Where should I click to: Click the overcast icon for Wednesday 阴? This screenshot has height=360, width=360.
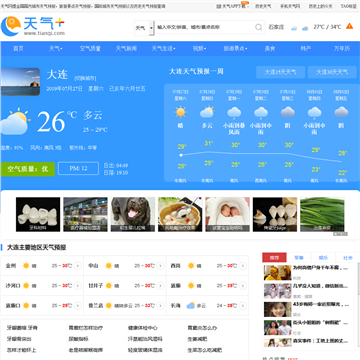pos(288,112)
